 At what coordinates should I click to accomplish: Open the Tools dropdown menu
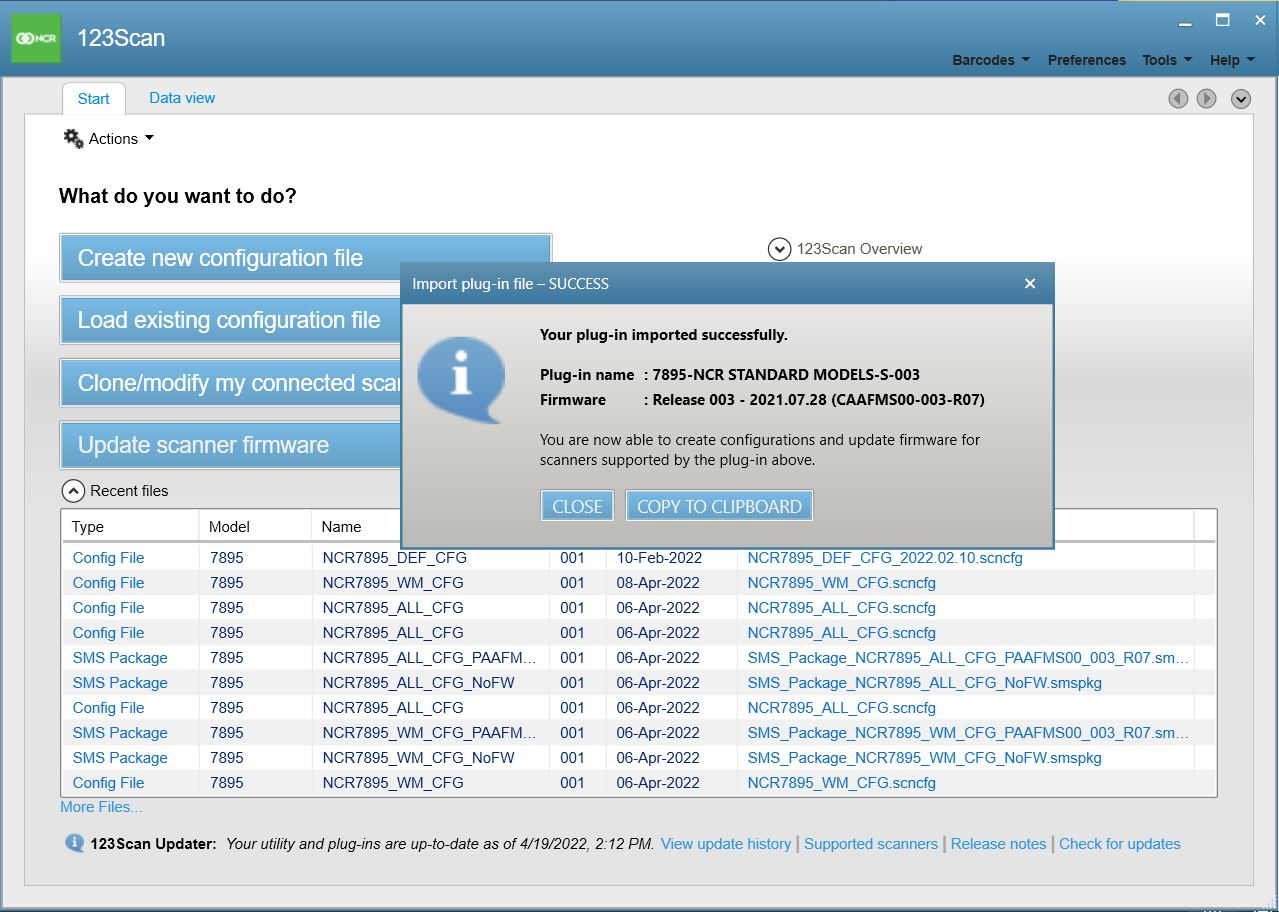coord(1167,60)
